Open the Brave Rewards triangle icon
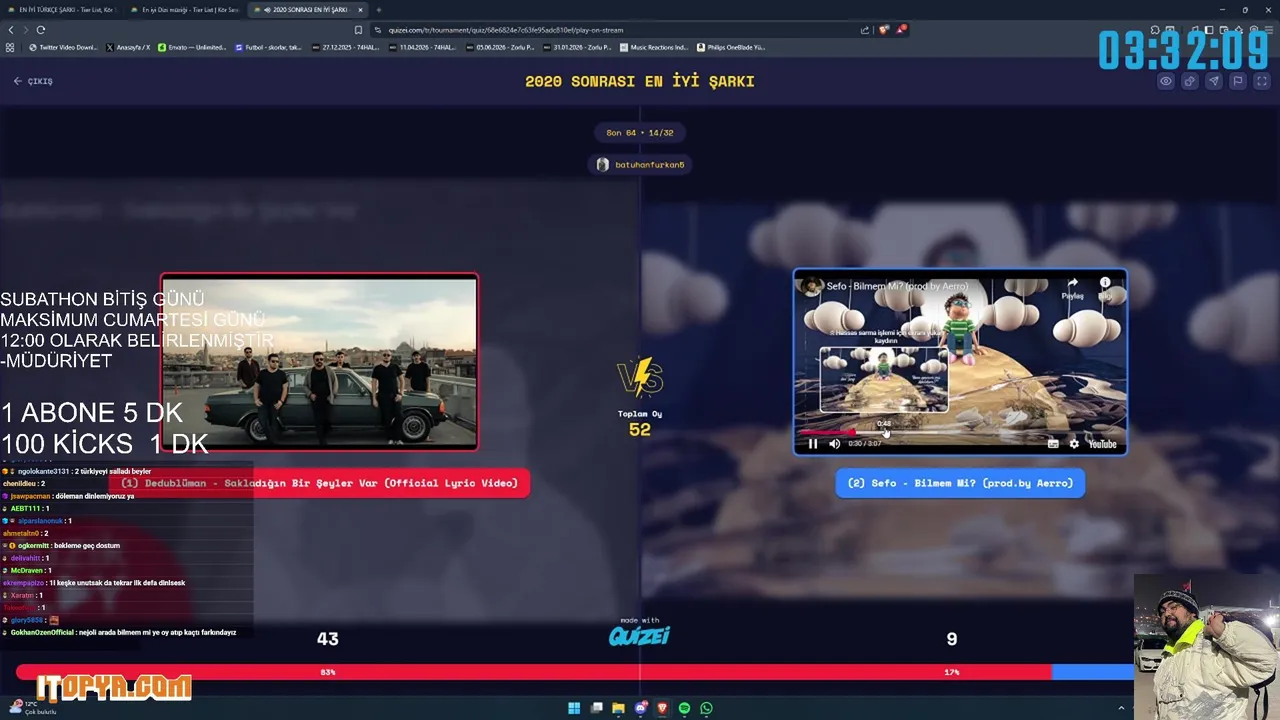The height and width of the screenshot is (720, 1280). [x=901, y=30]
